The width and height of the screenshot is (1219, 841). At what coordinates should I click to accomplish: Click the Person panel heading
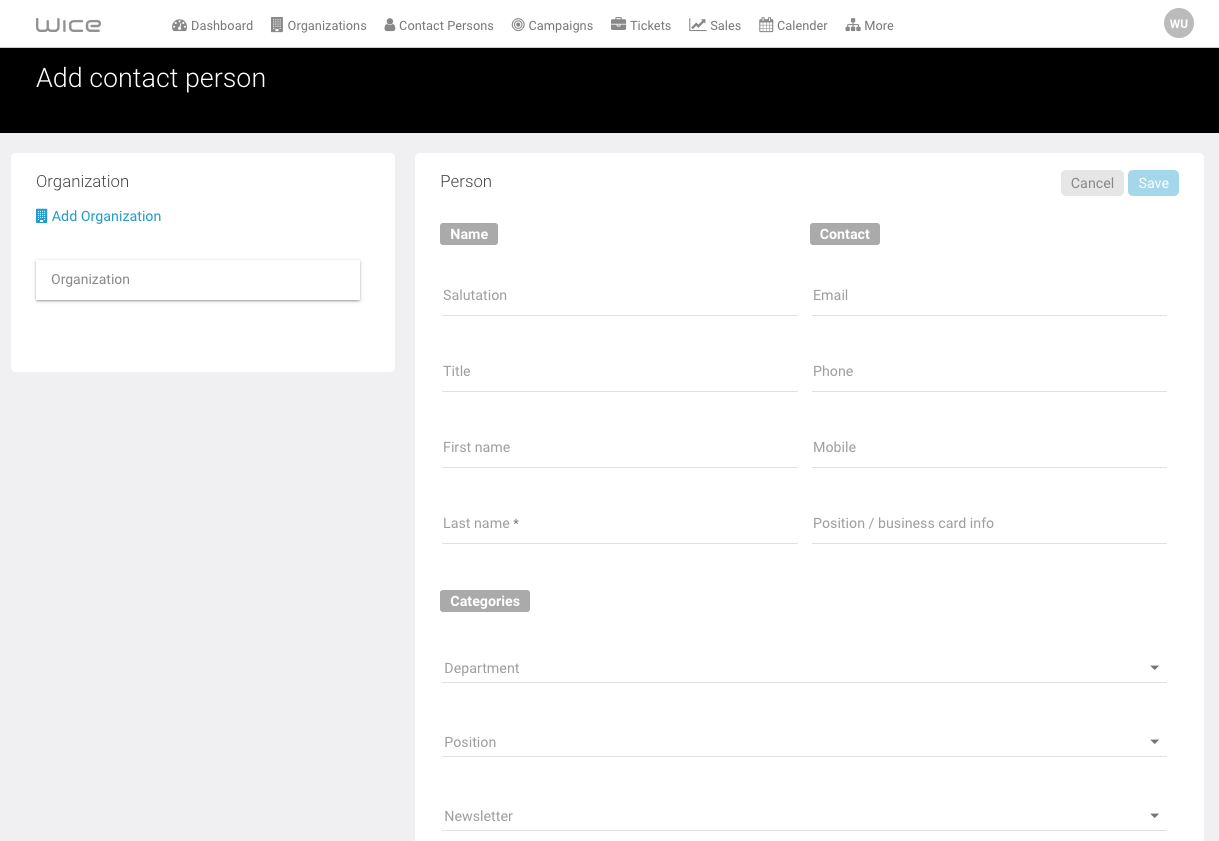pos(466,181)
